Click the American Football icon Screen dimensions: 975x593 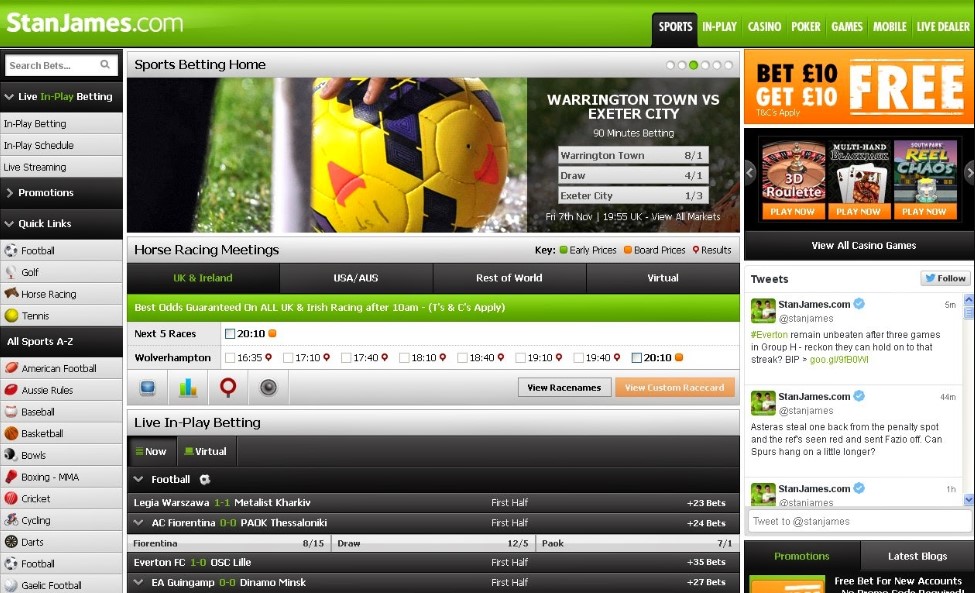[x=11, y=368]
